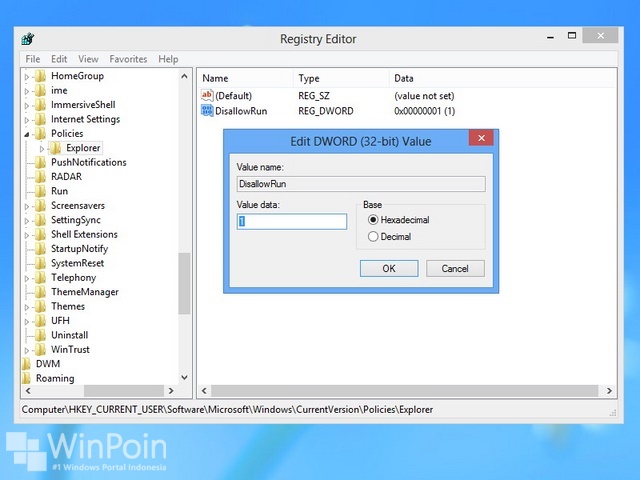Click the PushNotifications folder icon
This screenshot has height=480, width=640.
coord(40,162)
